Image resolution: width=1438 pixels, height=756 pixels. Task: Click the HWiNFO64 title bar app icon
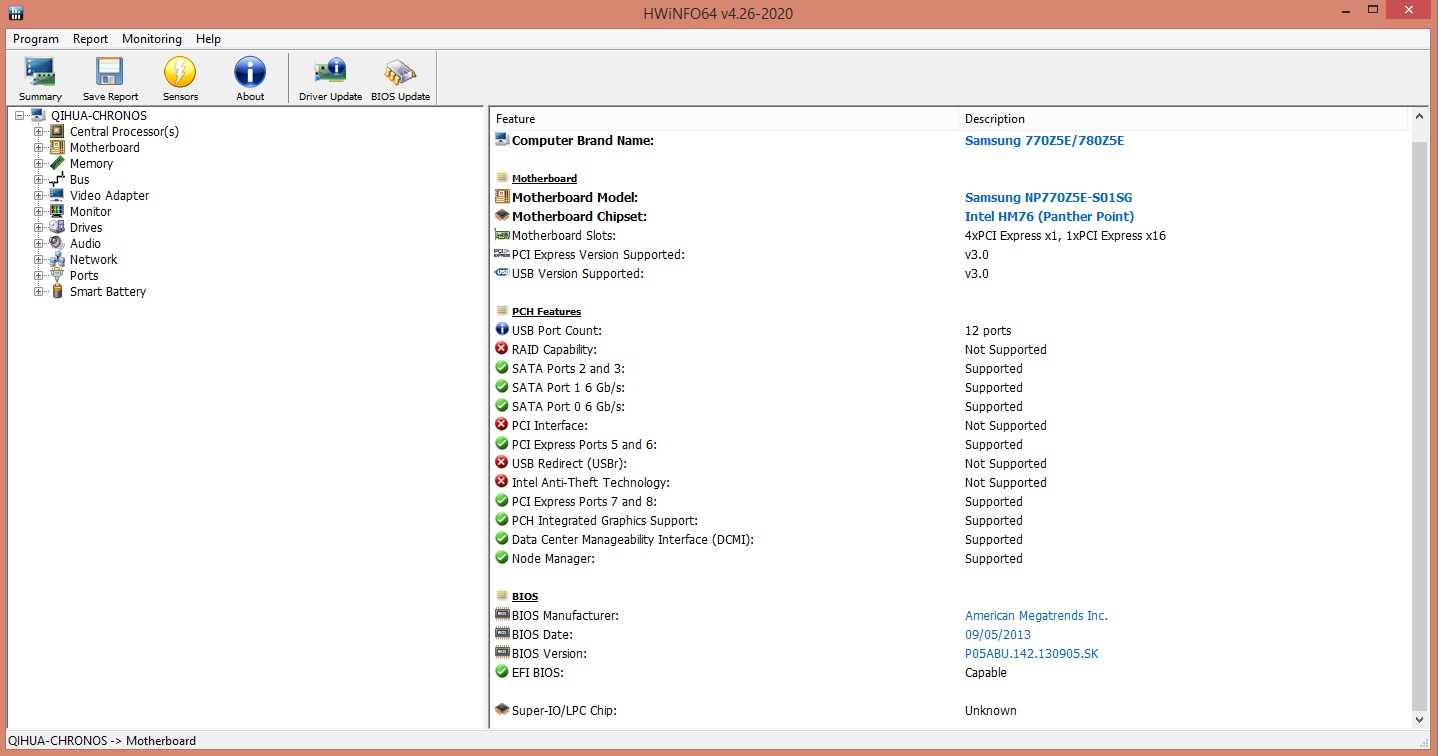[x=17, y=13]
